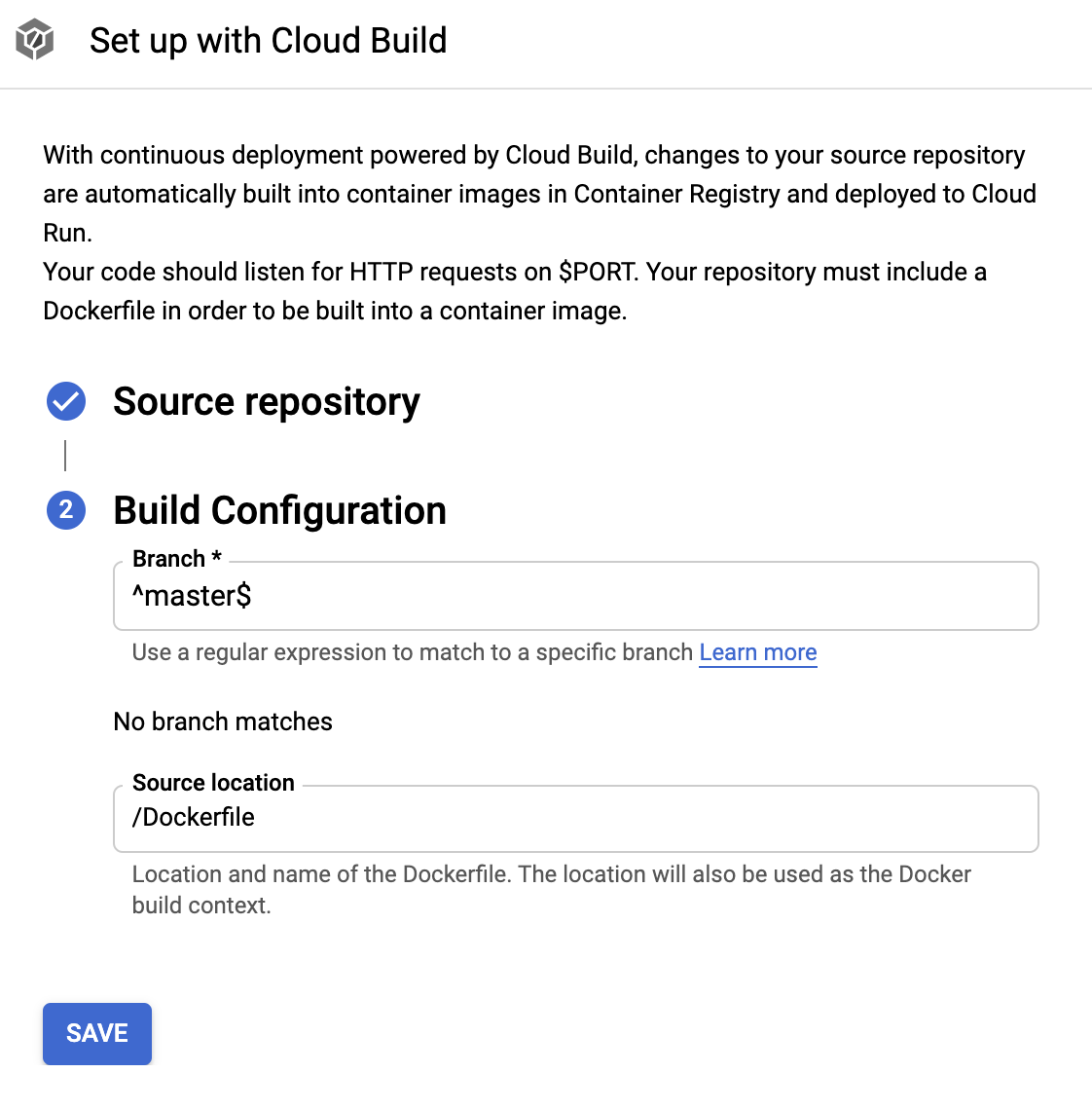Screen dimensions: 1092x1110
Task: Click the Cloud Build hexagon icon
Action: pyautogui.click(x=35, y=40)
